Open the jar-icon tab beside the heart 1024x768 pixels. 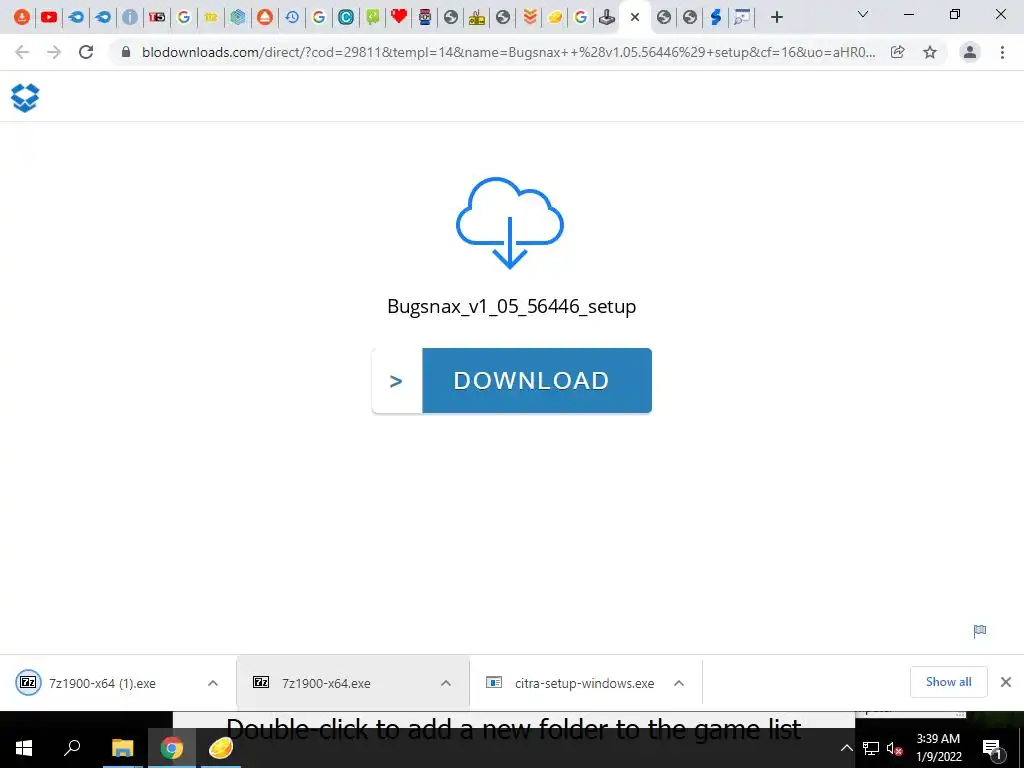[x=424, y=17]
